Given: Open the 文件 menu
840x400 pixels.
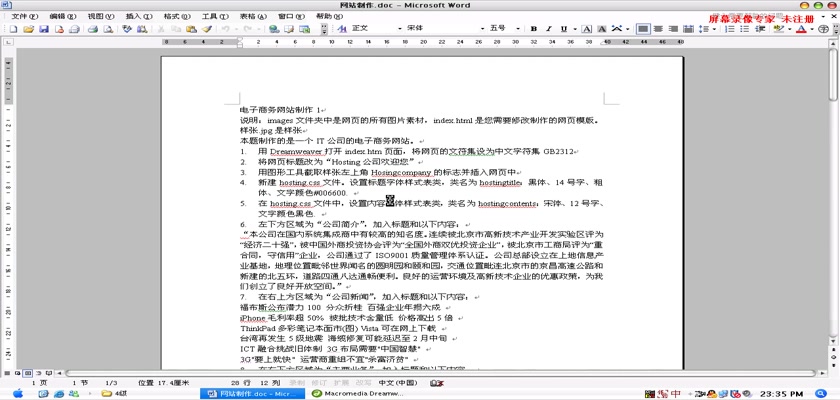Looking at the screenshot, I should (x=25, y=17).
